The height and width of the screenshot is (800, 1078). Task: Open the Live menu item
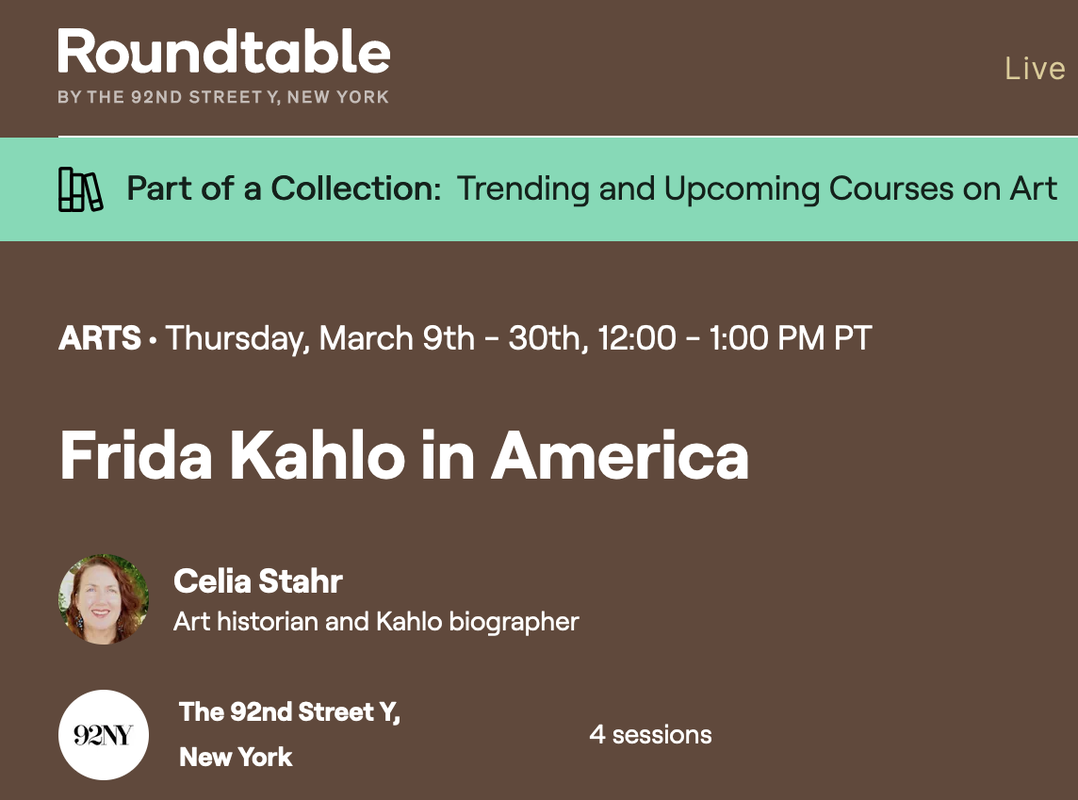click(1035, 68)
